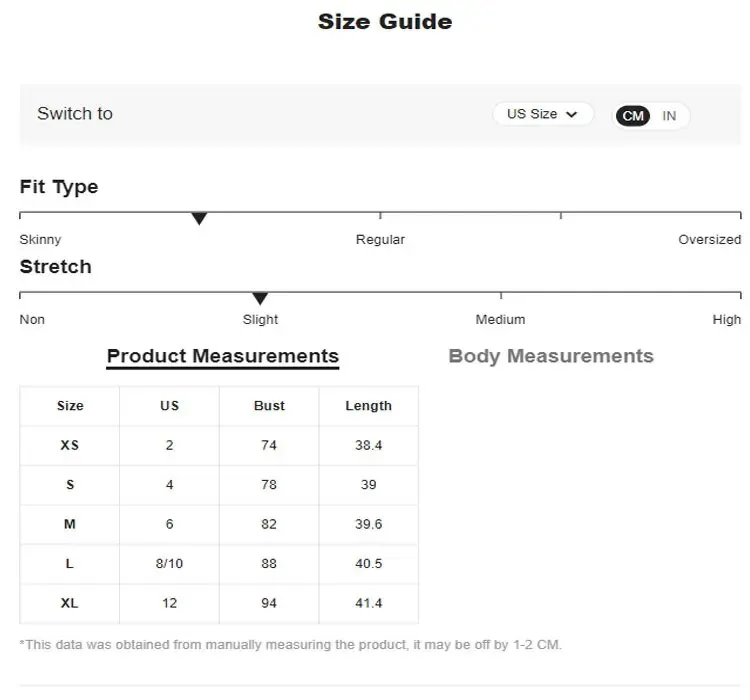Click the Stretch slider triangle marker
The height and width of the screenshot is (700, 750).
[x=260, y=299]
